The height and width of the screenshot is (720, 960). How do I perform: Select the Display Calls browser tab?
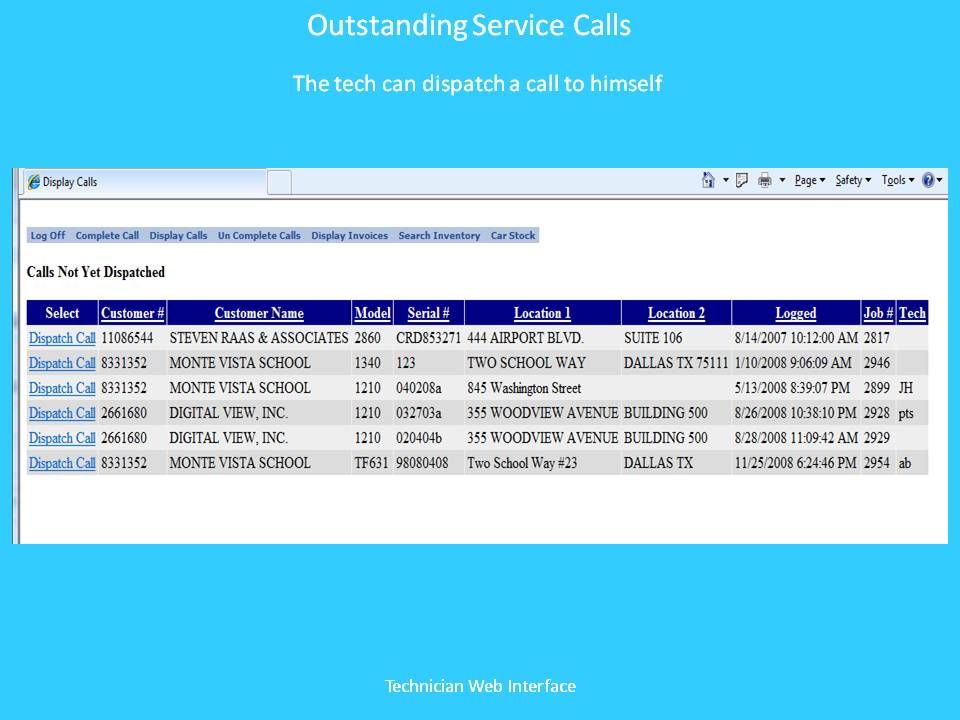pyautogui.click(x=146, y=182)
